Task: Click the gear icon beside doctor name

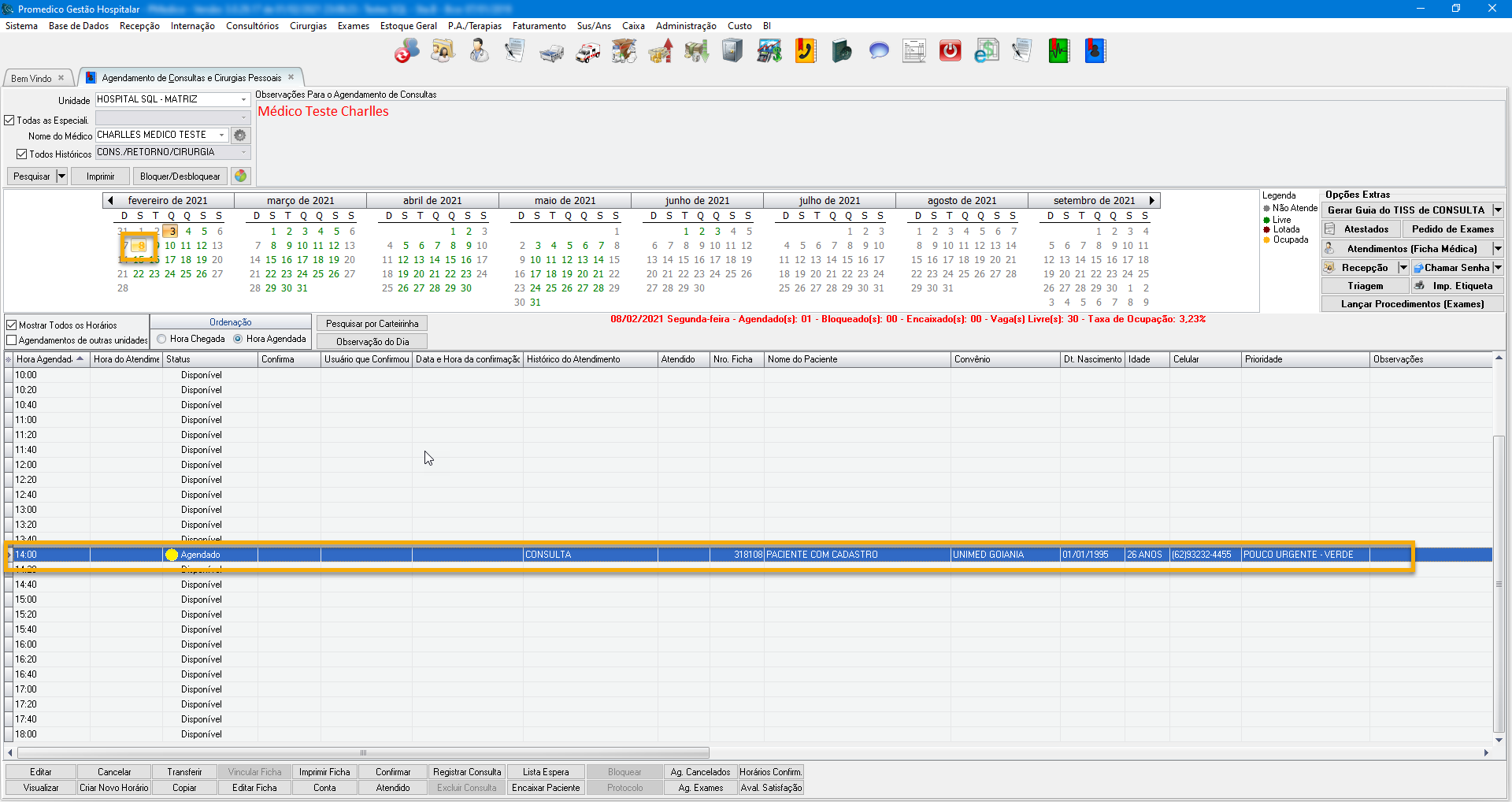Action: 240,136
